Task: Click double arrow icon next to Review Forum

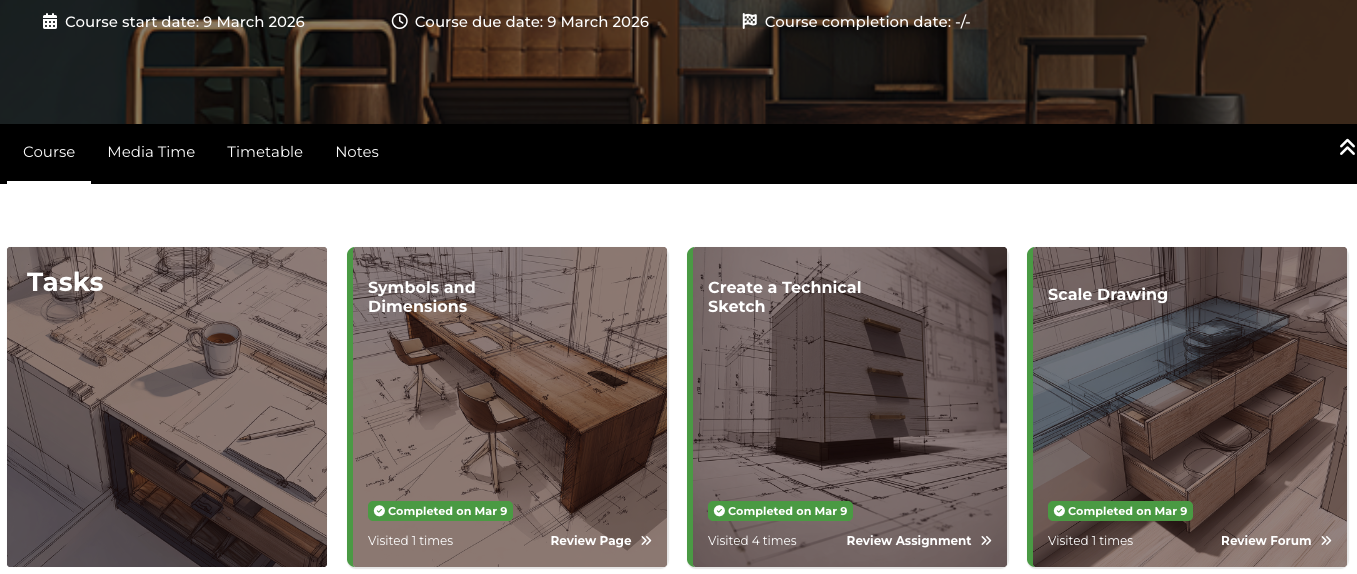Action: (x=1326, y=541)
